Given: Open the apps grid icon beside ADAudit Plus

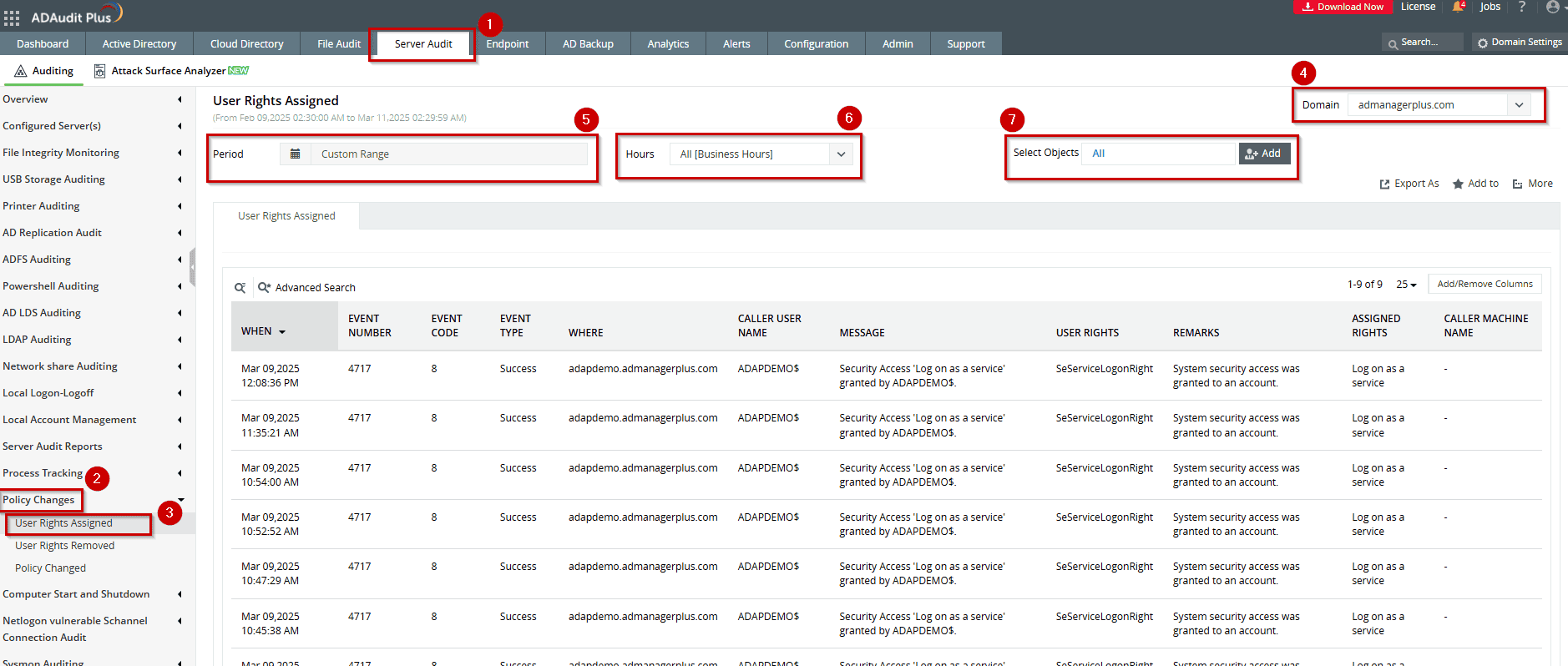Looking at the screenshot, I should click(x=12, y=18).
